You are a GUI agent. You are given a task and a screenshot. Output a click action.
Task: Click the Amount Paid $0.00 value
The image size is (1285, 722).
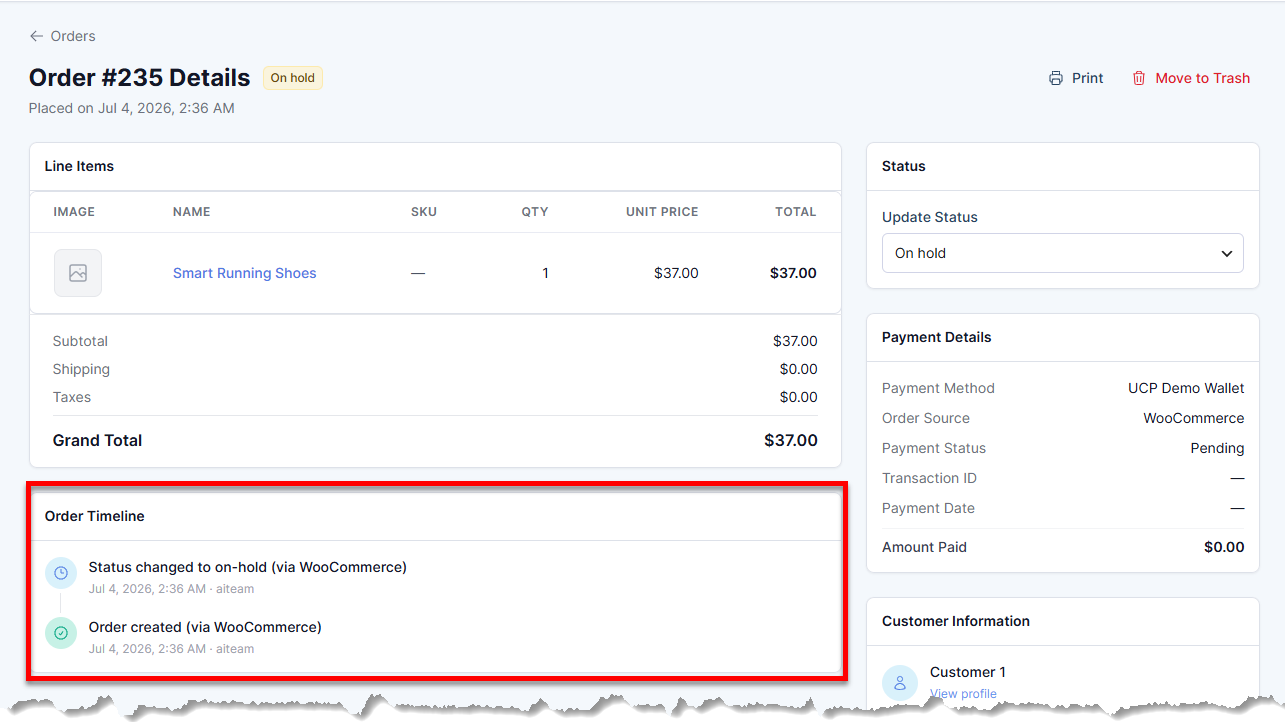point(1224,547)
